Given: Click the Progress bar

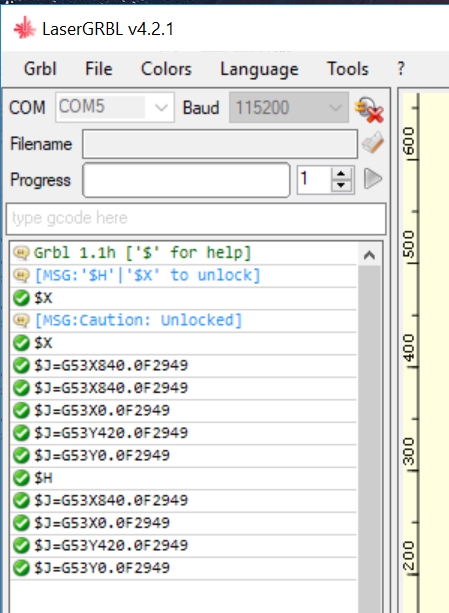Looking at the screenshot, I should tap(186, 180).
